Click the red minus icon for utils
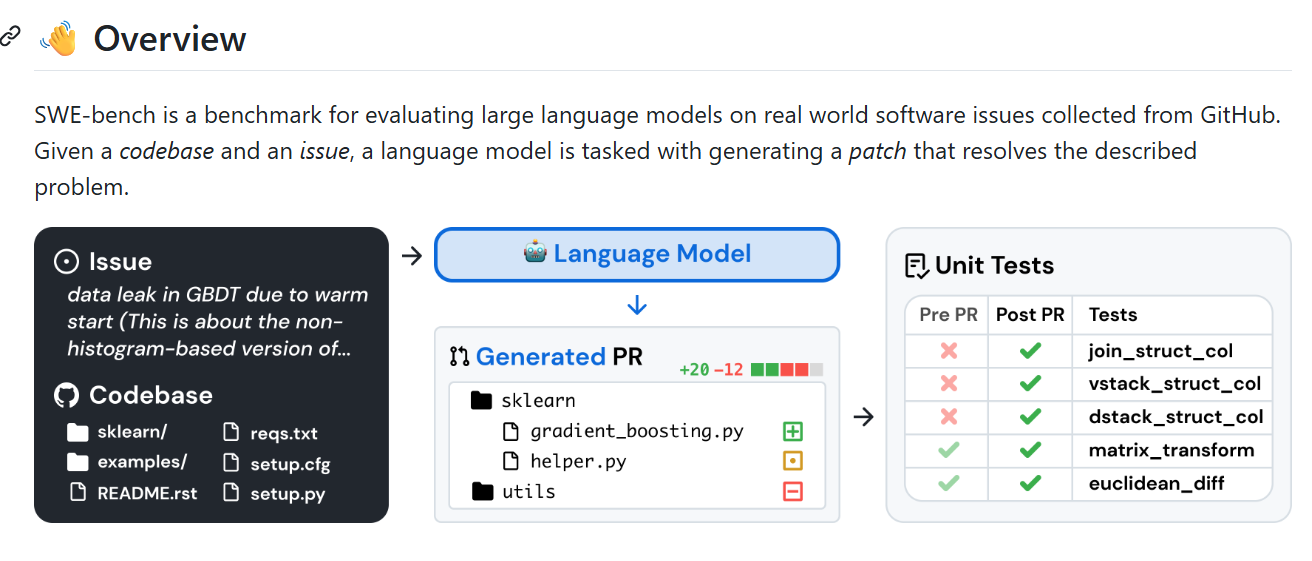The image size is (1312, 561). [793, 492]
